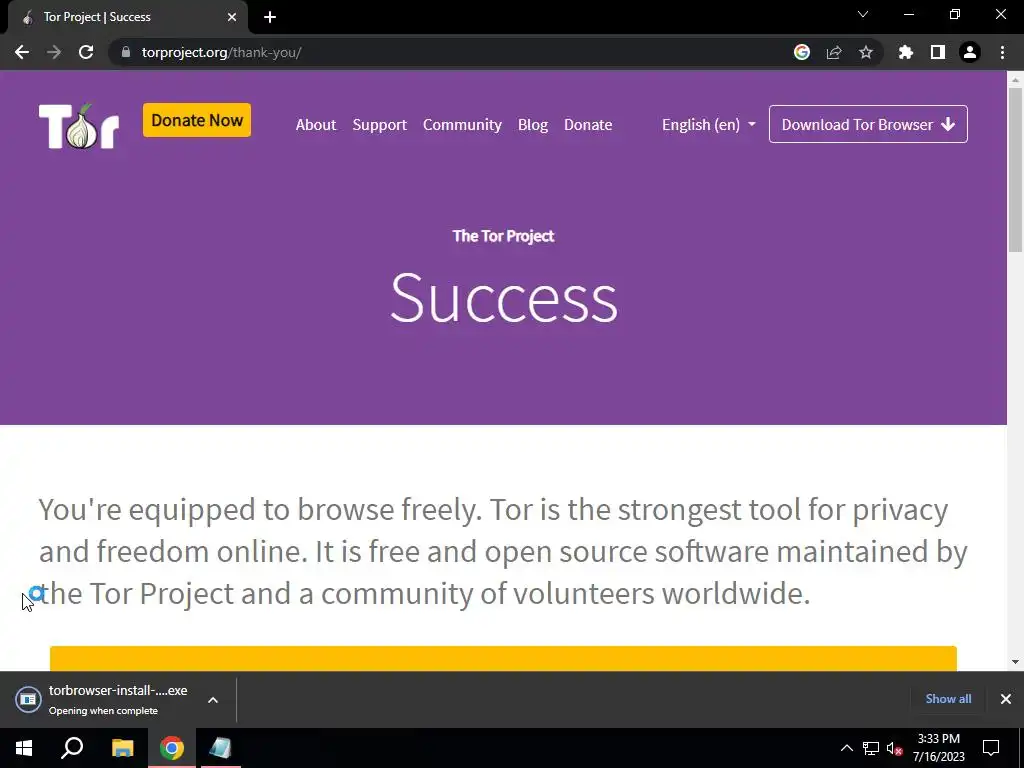Image resolution: width=1024 pixels, height=768 pixels.
Task: Show all downloads
Action: click(948, 699)
